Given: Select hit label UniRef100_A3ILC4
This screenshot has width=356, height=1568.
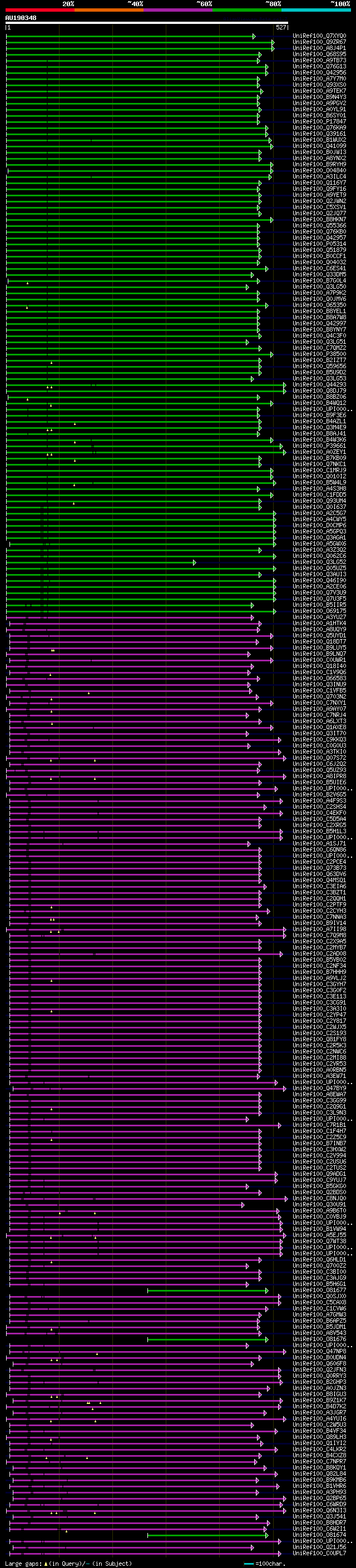Looking at the screenshot, I should coord(319,177).
